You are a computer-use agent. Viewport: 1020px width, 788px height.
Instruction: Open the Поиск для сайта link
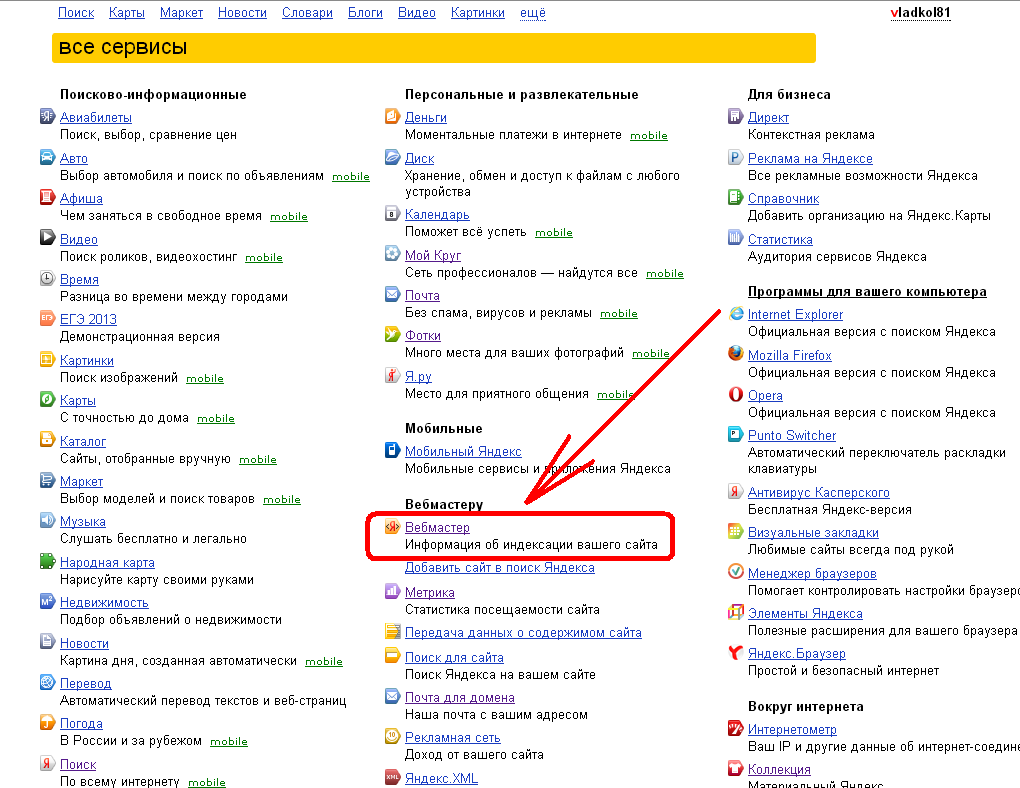tap(454, 657)
